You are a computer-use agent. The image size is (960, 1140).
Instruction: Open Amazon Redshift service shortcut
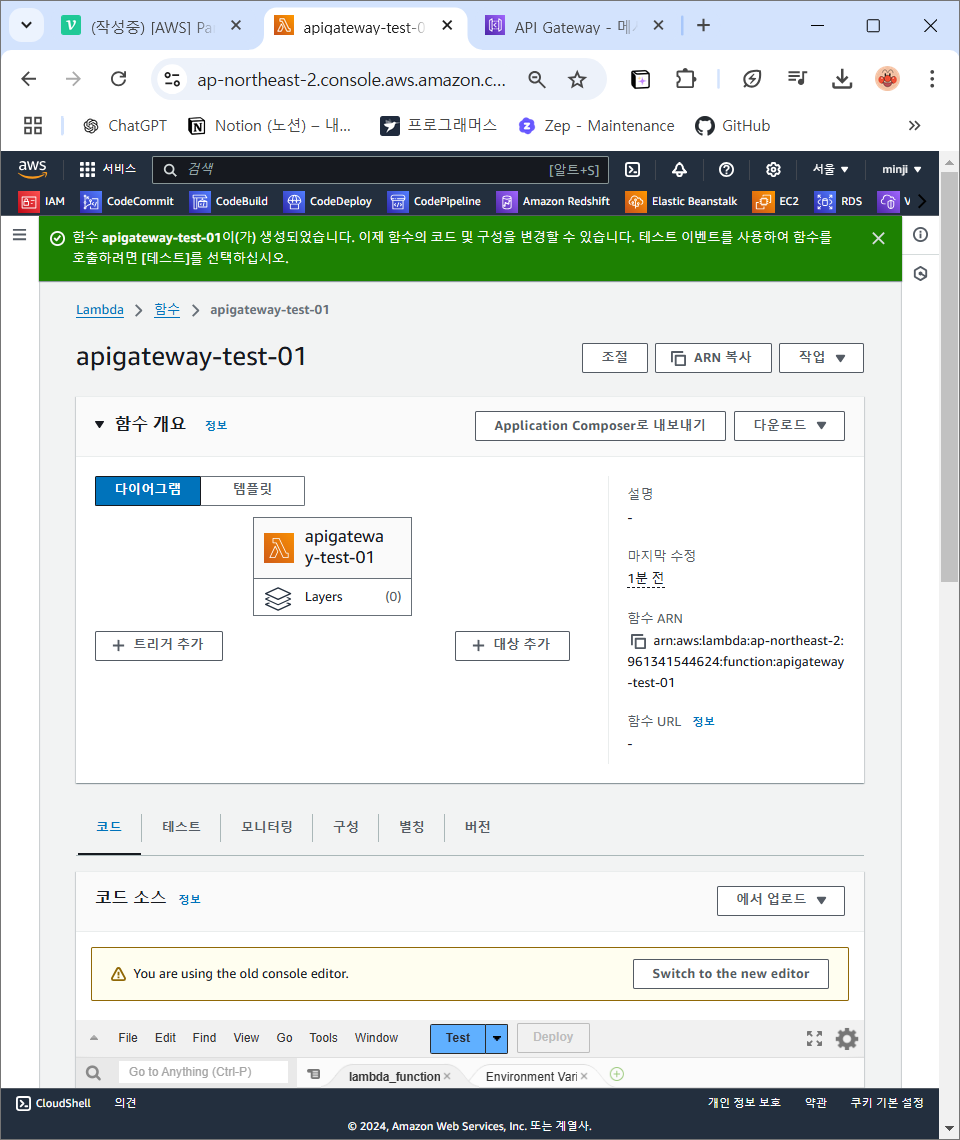click(553, 201)
